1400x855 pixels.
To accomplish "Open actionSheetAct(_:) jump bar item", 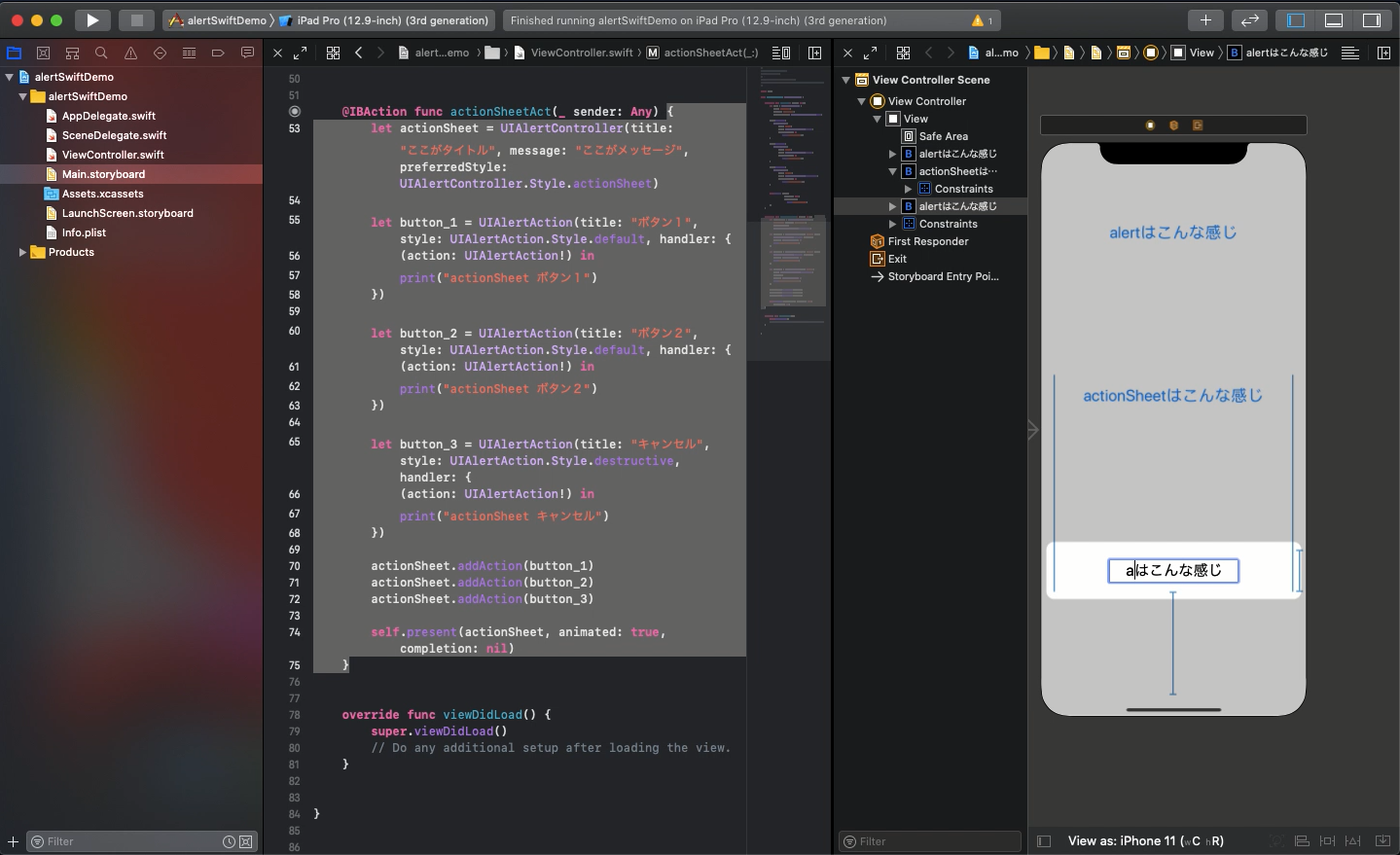I will [702, 53].
